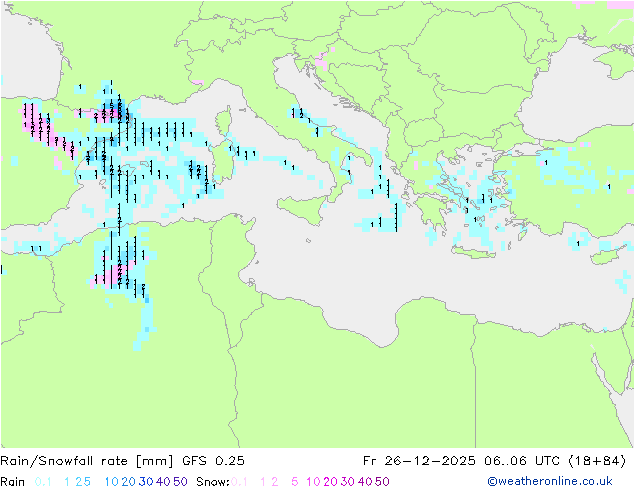
Task: Select the Snow legend 10 value
Action: click(x=313, y=482)
